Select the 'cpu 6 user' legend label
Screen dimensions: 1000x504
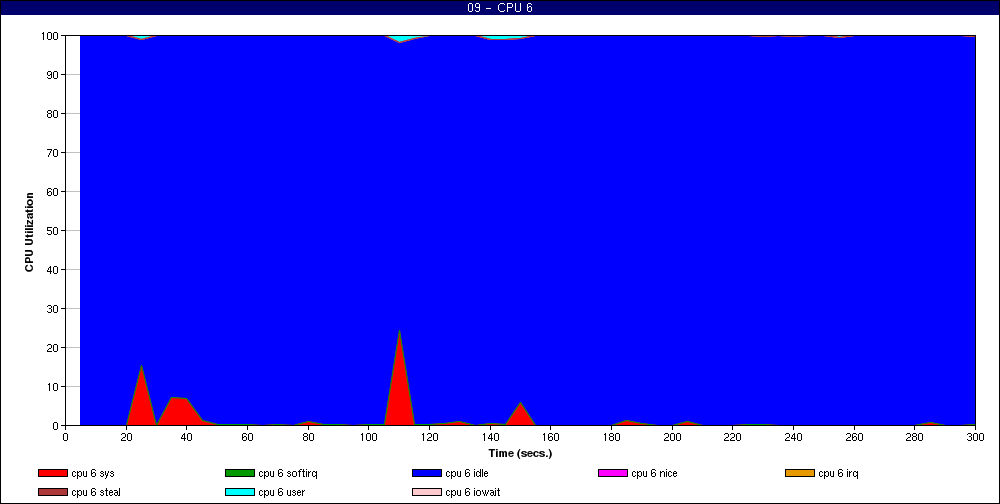coord(281,492)
